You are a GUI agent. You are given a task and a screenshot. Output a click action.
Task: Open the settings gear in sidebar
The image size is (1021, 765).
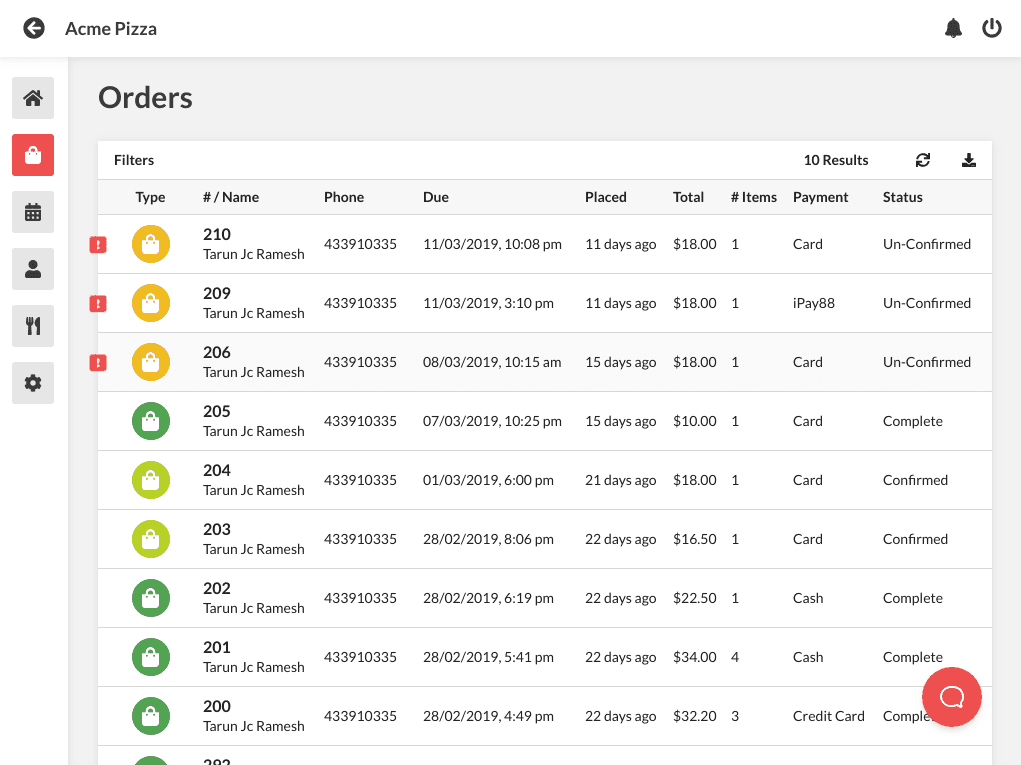[x=33, y=383]
